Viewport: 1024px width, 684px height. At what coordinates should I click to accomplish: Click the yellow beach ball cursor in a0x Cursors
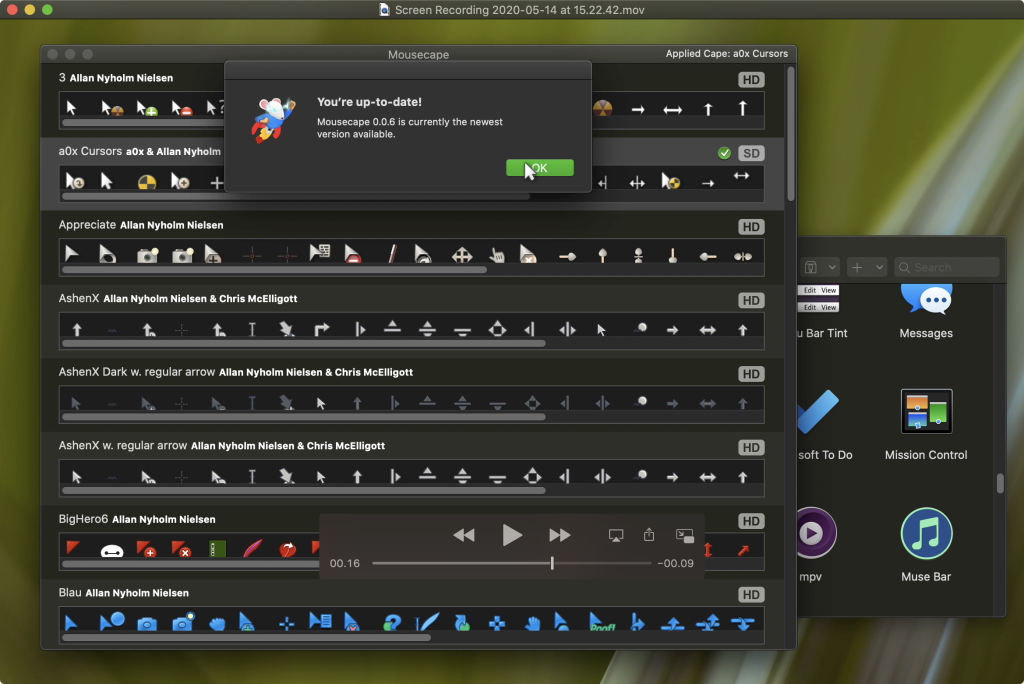147,182
